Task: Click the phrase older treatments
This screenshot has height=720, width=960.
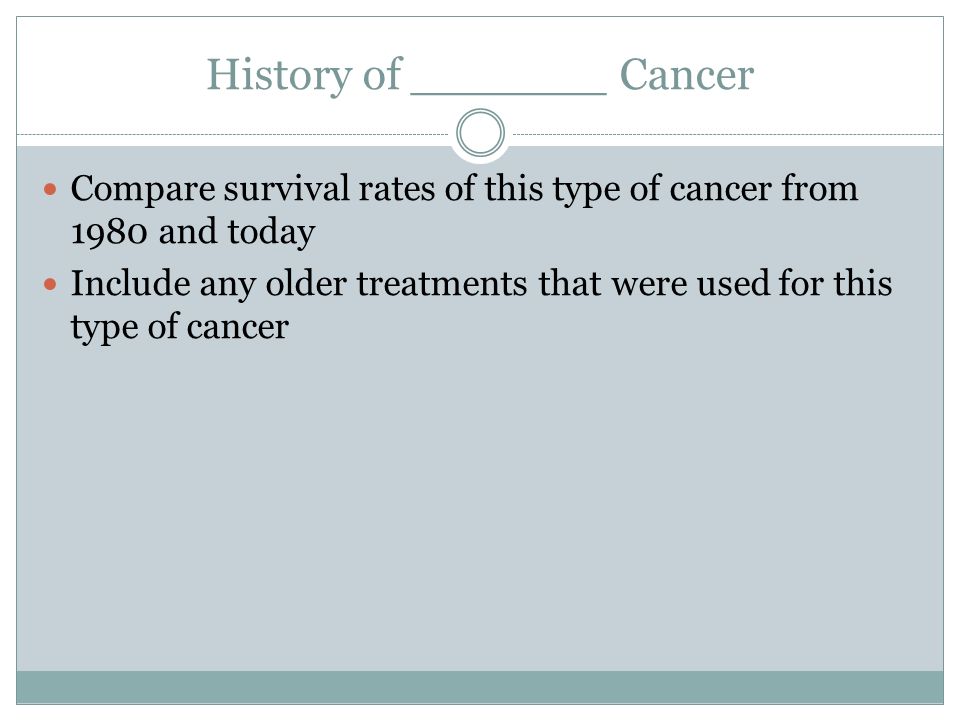Action: (x=396, y=283)
